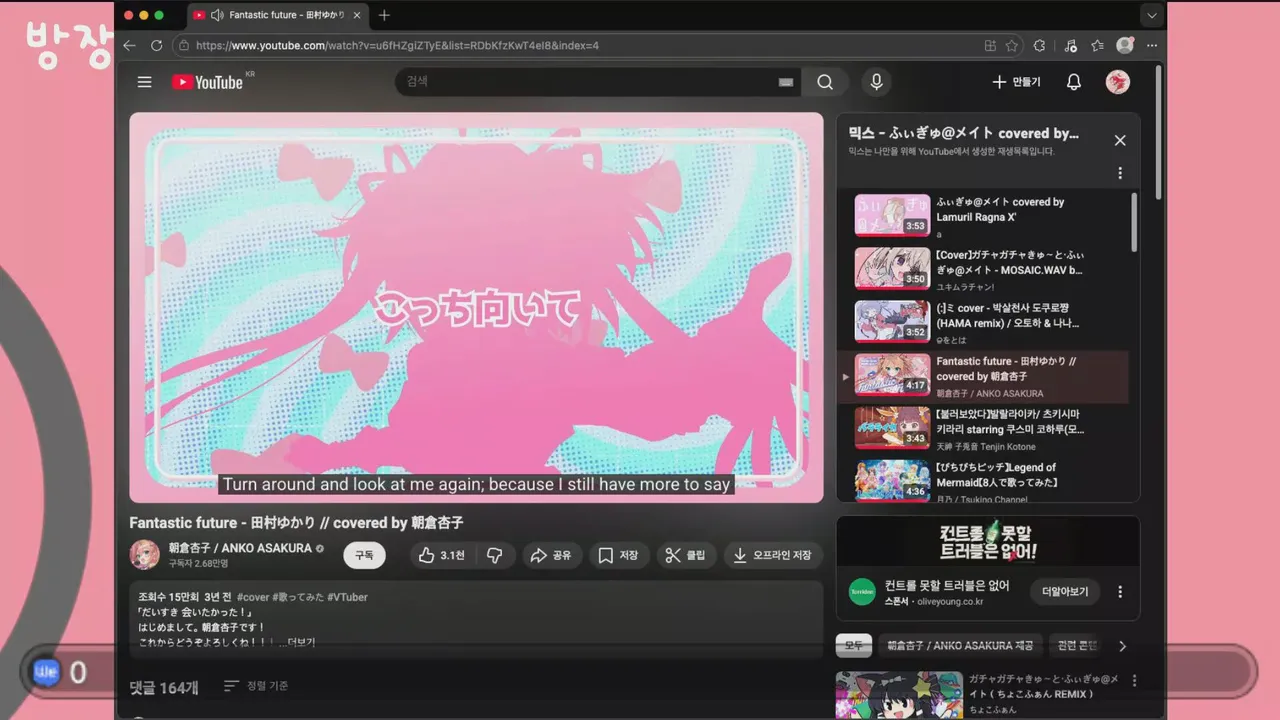Show more filter chips with right chevron
This screenshot has height=720, width=1280.
tap(1122, 646)
